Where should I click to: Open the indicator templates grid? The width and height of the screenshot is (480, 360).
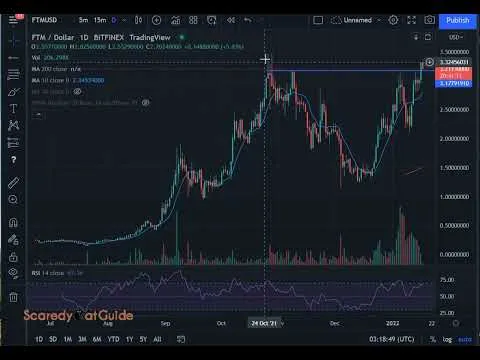click(x=193, y=20)
